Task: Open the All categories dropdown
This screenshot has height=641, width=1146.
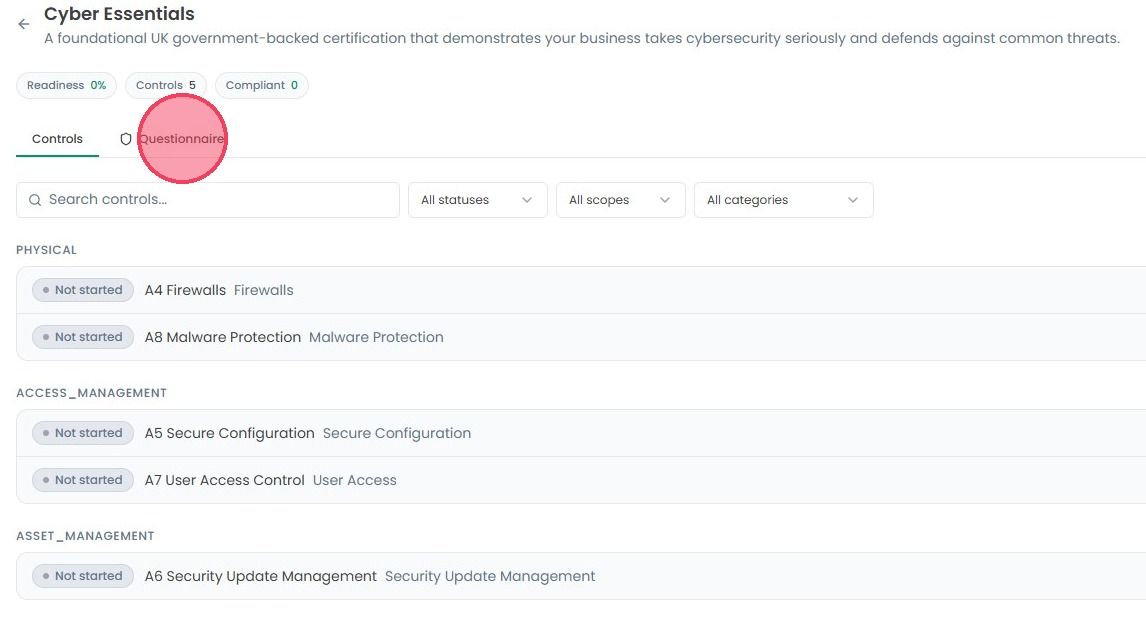Action: [783, 200]
